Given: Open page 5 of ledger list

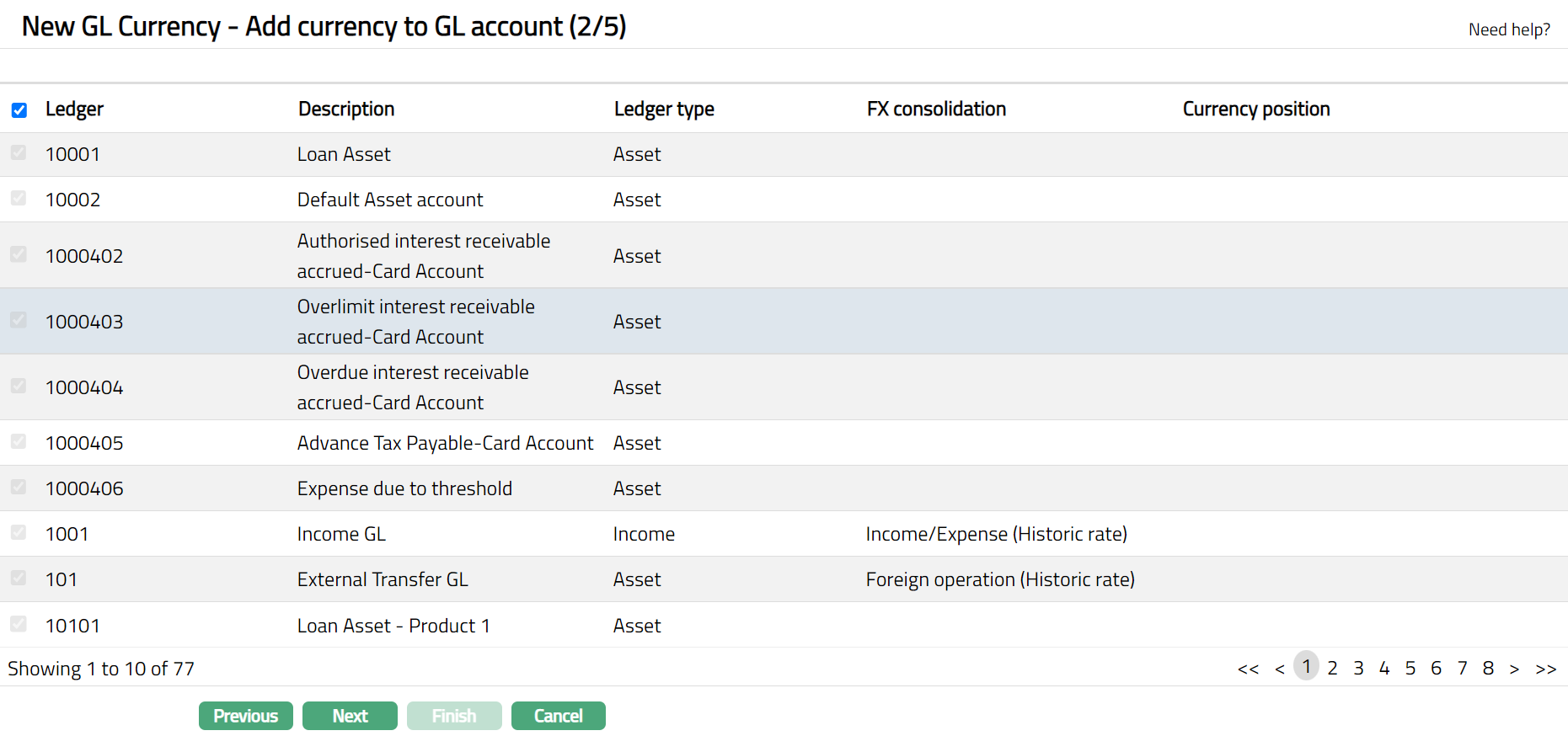Looking at the screenshot, I should [x=1410, y=669].
